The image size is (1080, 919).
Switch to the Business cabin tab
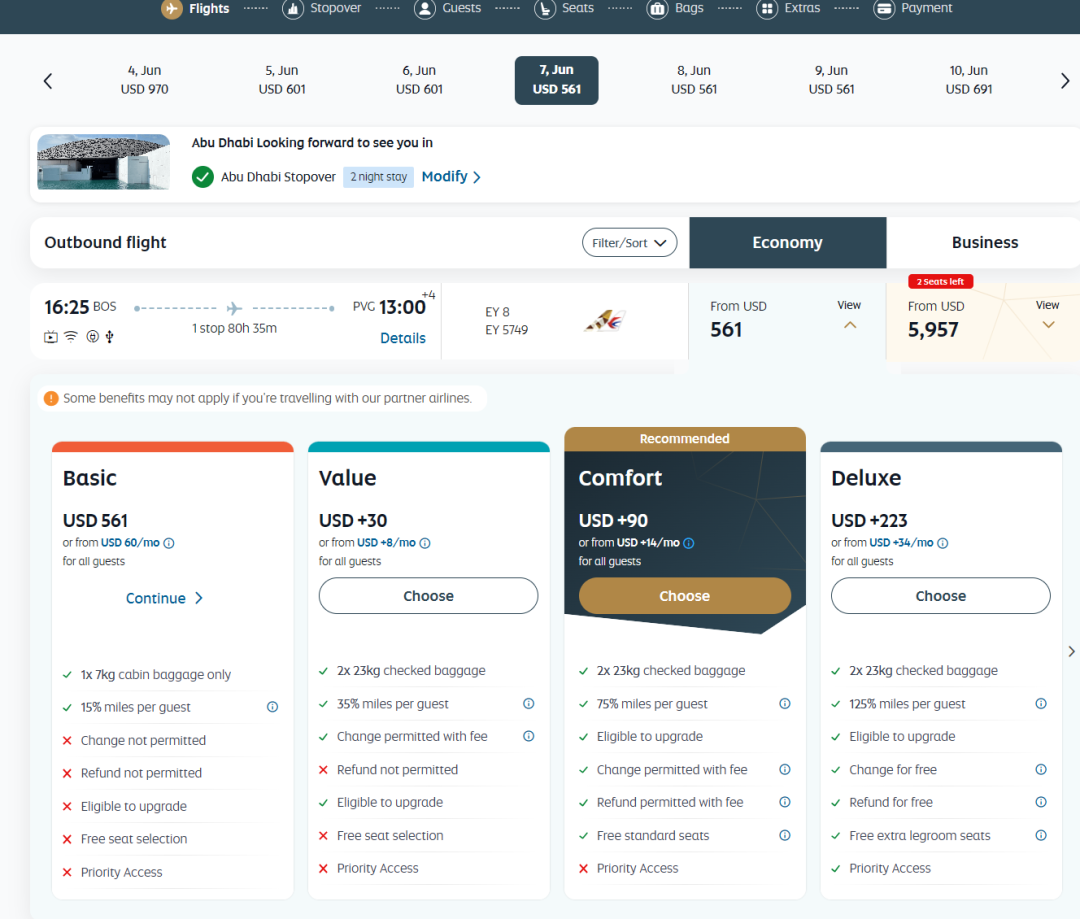point(984,243)
